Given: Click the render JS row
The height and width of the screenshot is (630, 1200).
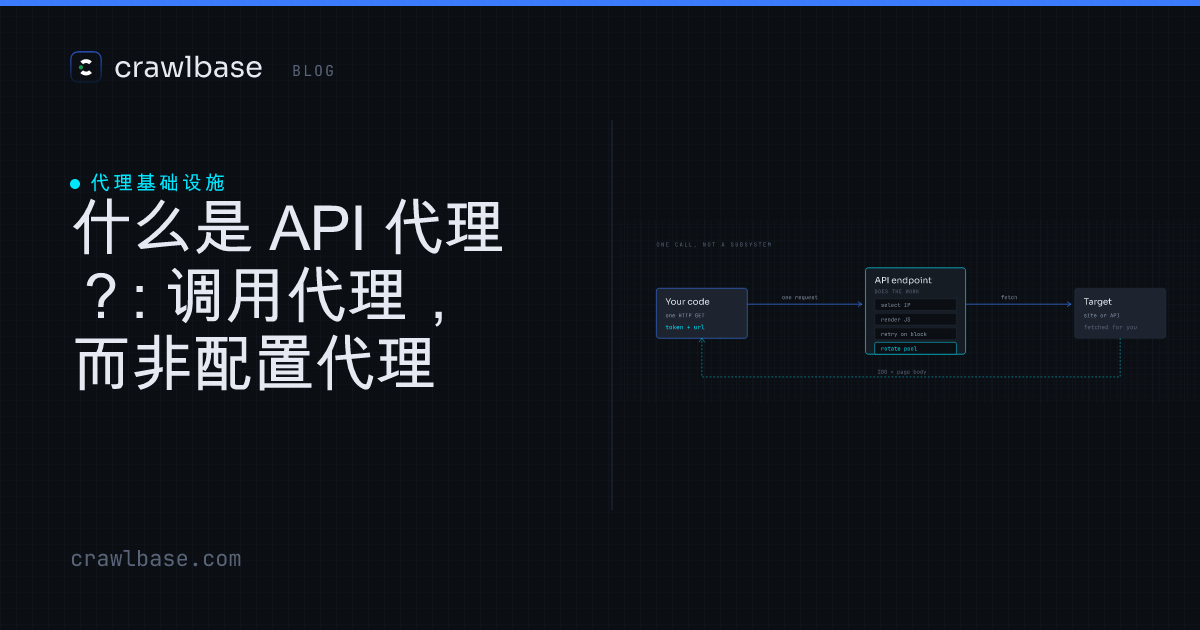Looking at the screenshot, I should (915, 319).
